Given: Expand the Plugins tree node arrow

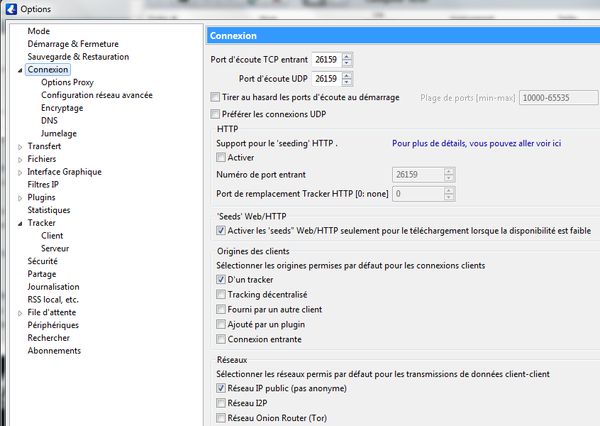Looking at the screenshot, I should (20, 198).
